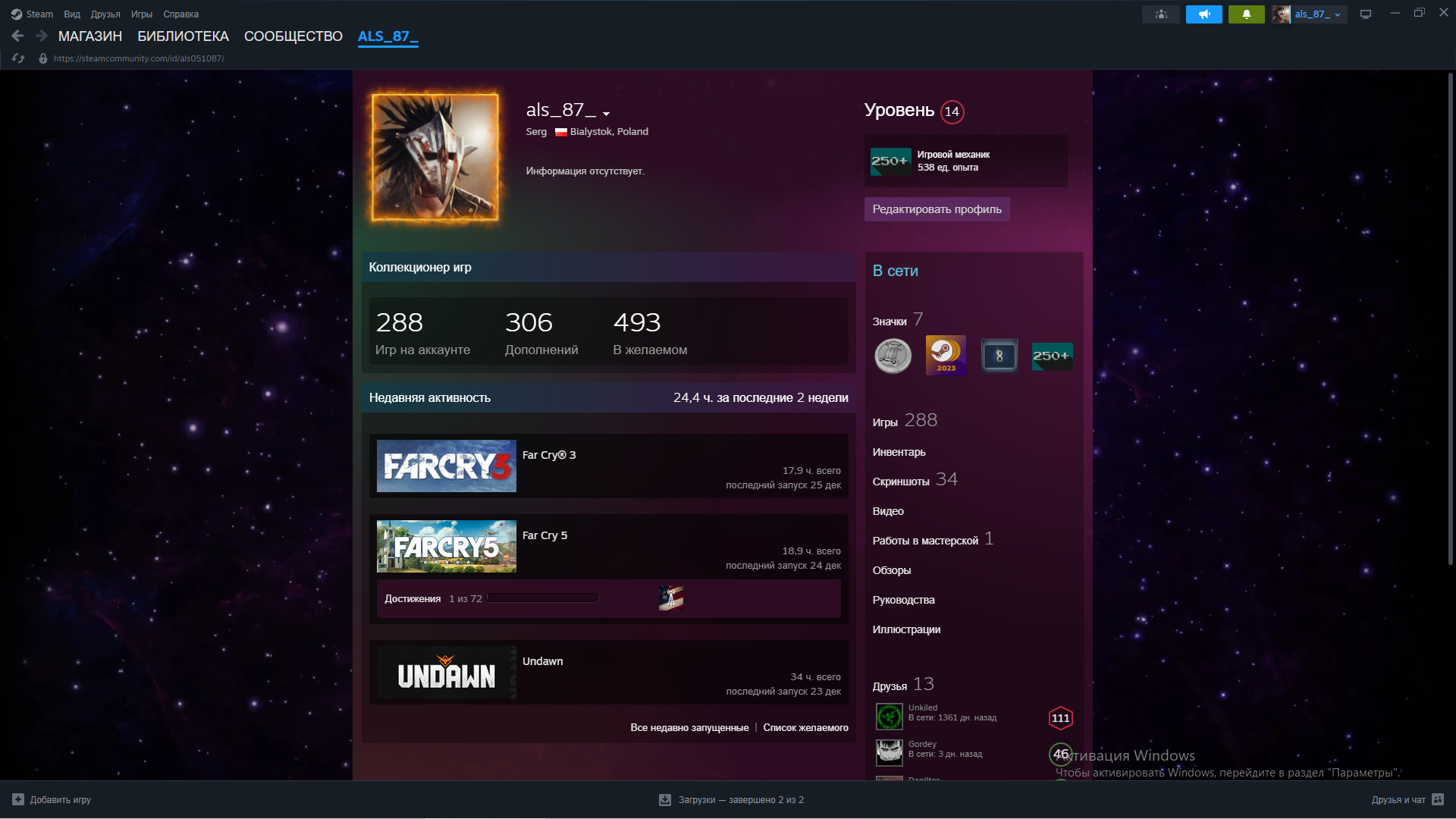The width and height of the screenshot is (1456, 819).
Task: Click the padlock security icon
Action: click(x=43, y=58)
